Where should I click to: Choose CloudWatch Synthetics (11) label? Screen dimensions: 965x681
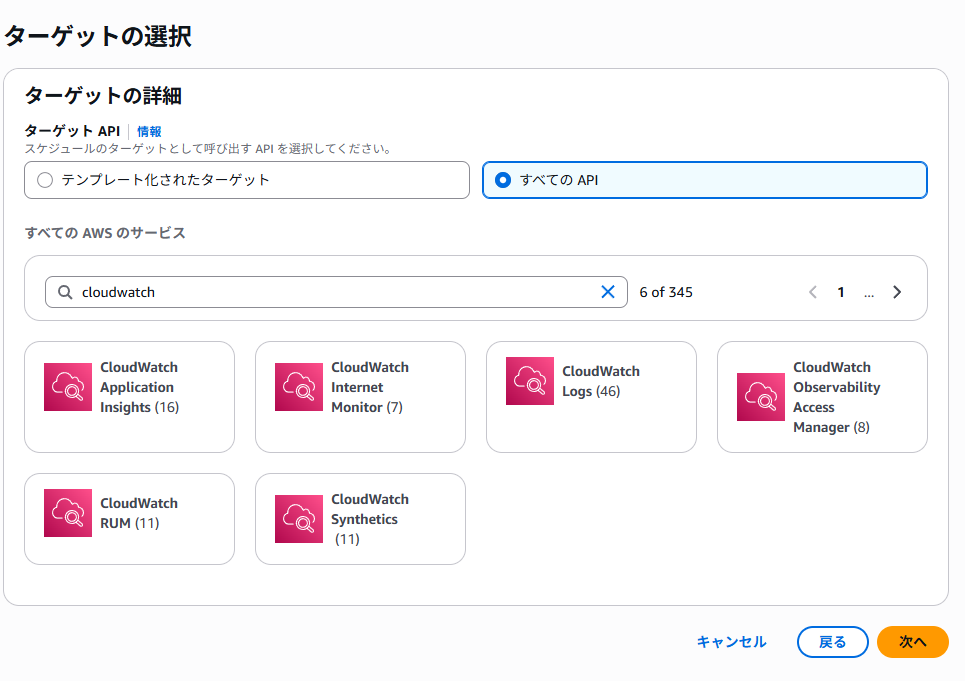click(370, 519)
